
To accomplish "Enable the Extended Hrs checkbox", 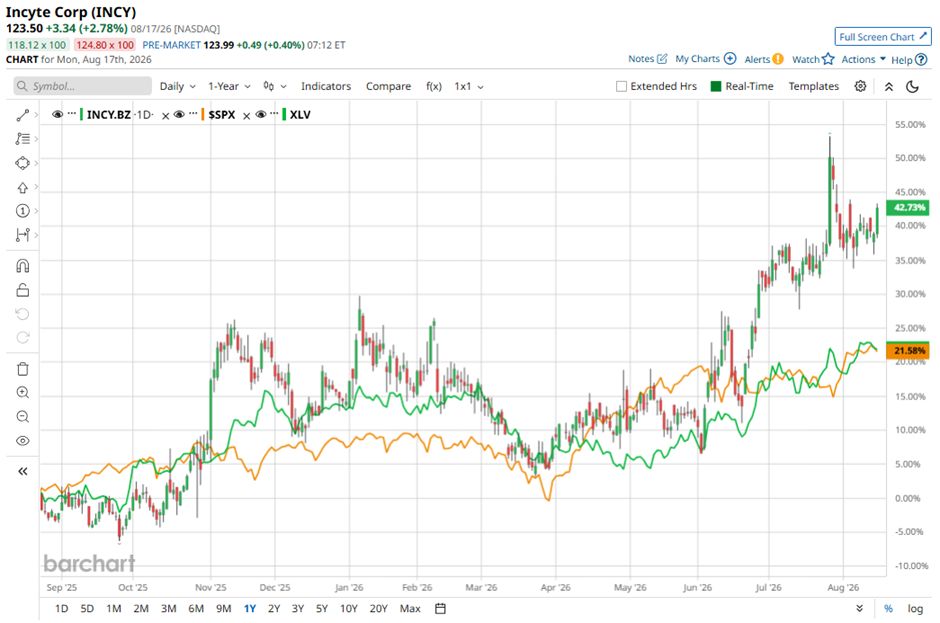I will tap(622, 86).
